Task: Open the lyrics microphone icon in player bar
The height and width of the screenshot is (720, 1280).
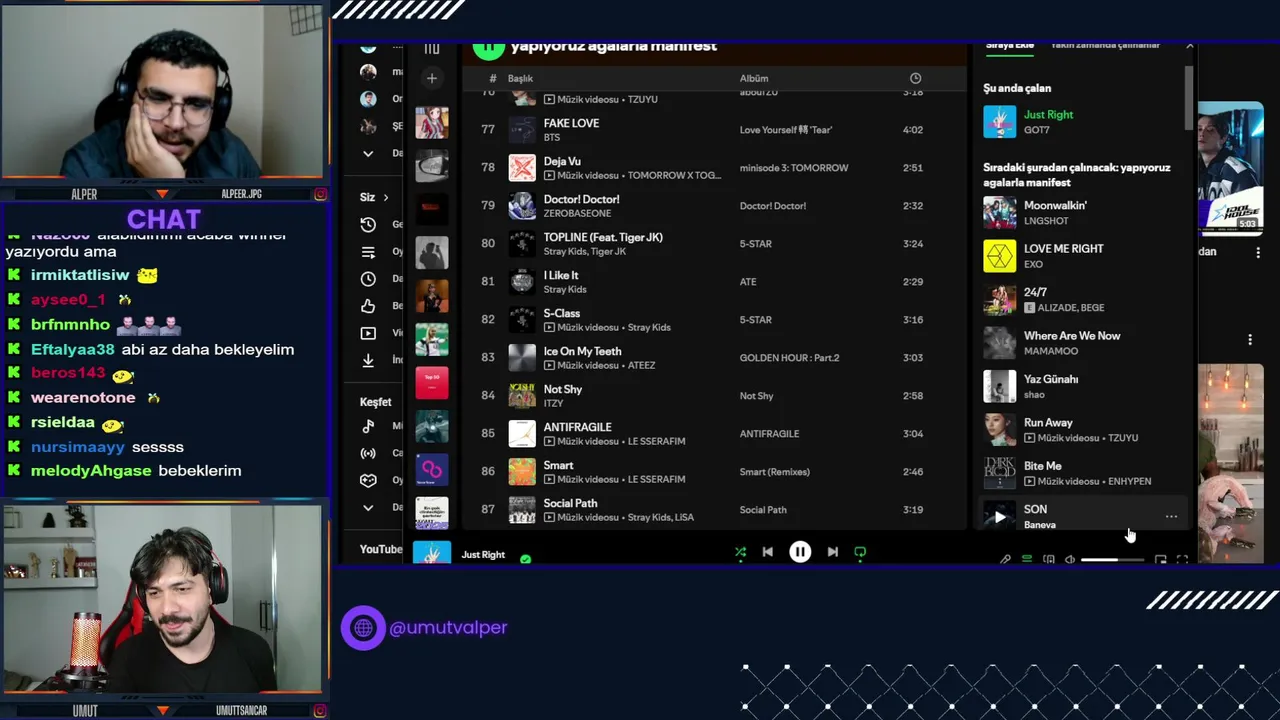Action: click(1005, 560)
